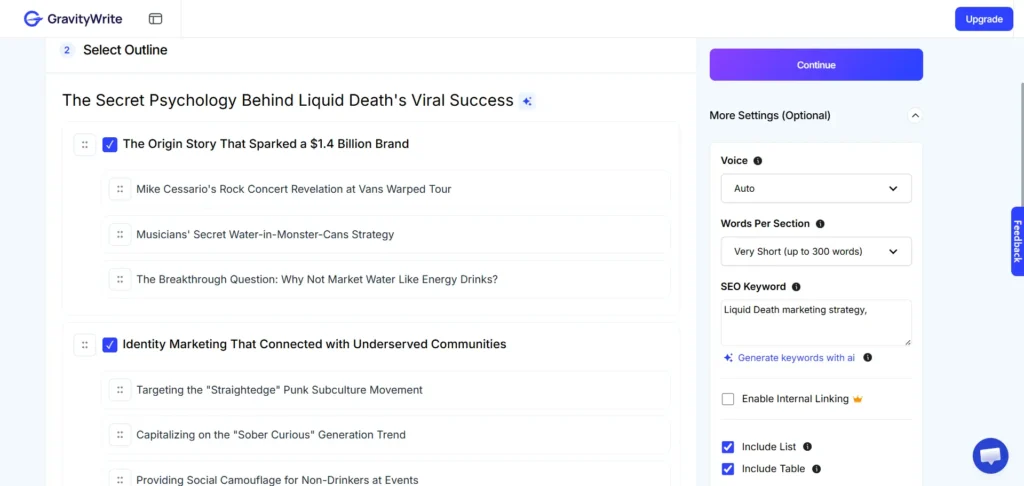
Task: Uncheck the Origin Story section checkbox
Action: click(110, 144)
